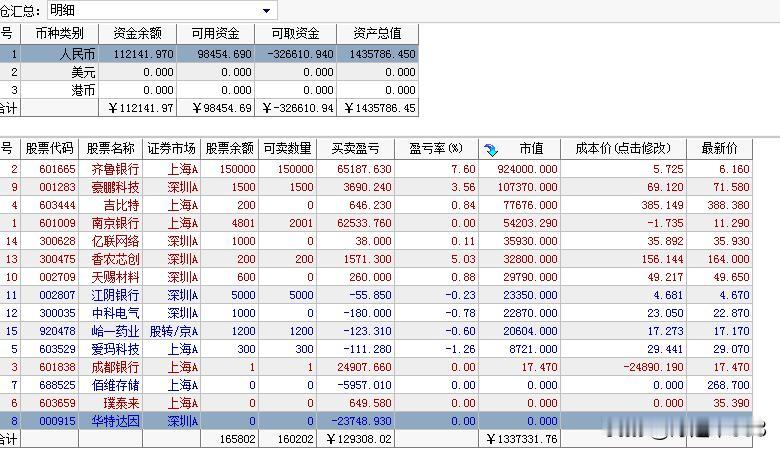Select 豪鹏科技 stock row
The height and width of the screenshot is (452, 780).
pos(376,187)
